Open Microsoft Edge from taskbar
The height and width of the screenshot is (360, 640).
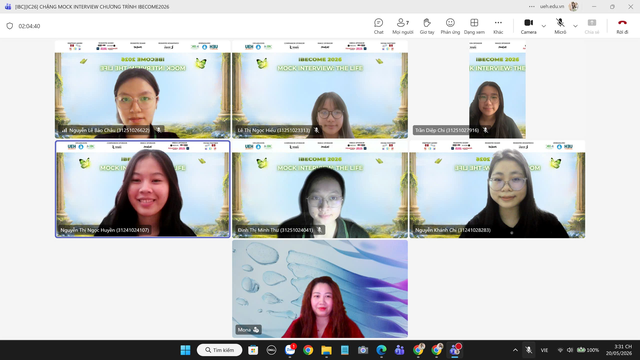(x=381, y=350)
